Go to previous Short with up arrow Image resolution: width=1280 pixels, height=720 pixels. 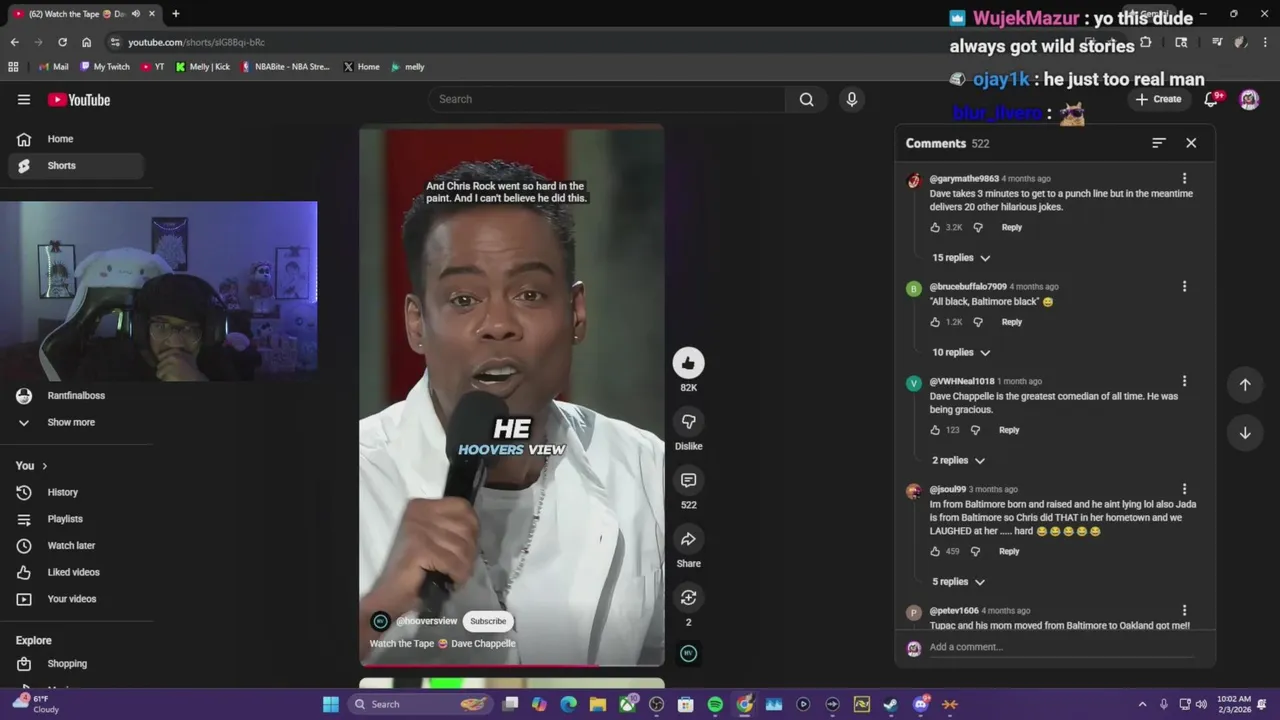pos(1245,385)
